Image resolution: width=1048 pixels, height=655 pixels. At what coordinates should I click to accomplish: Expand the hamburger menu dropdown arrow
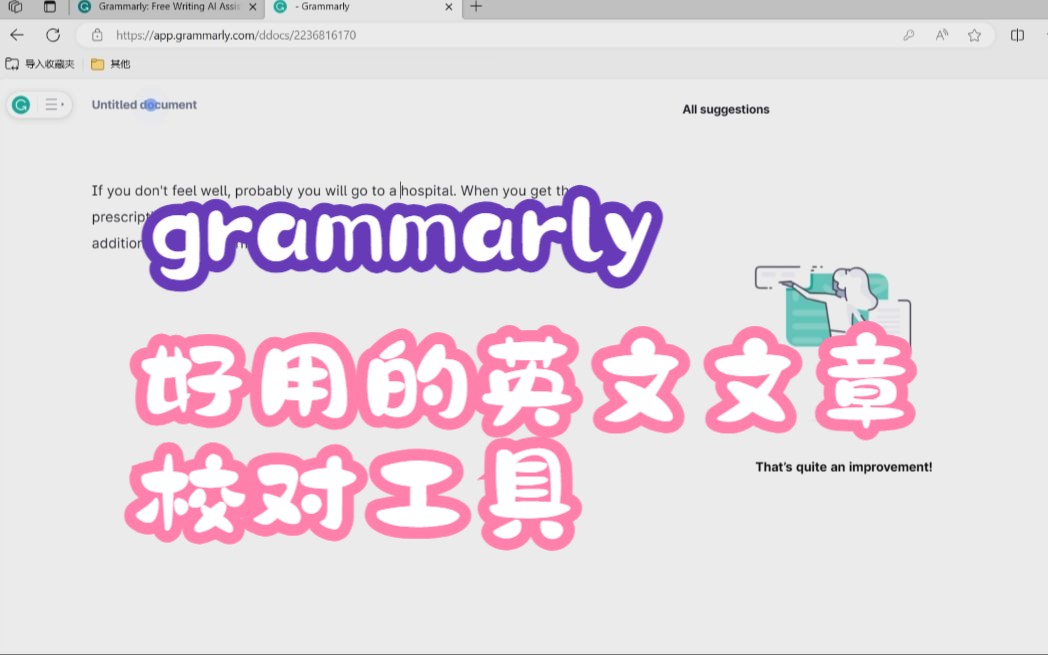(x=63, y=104)
